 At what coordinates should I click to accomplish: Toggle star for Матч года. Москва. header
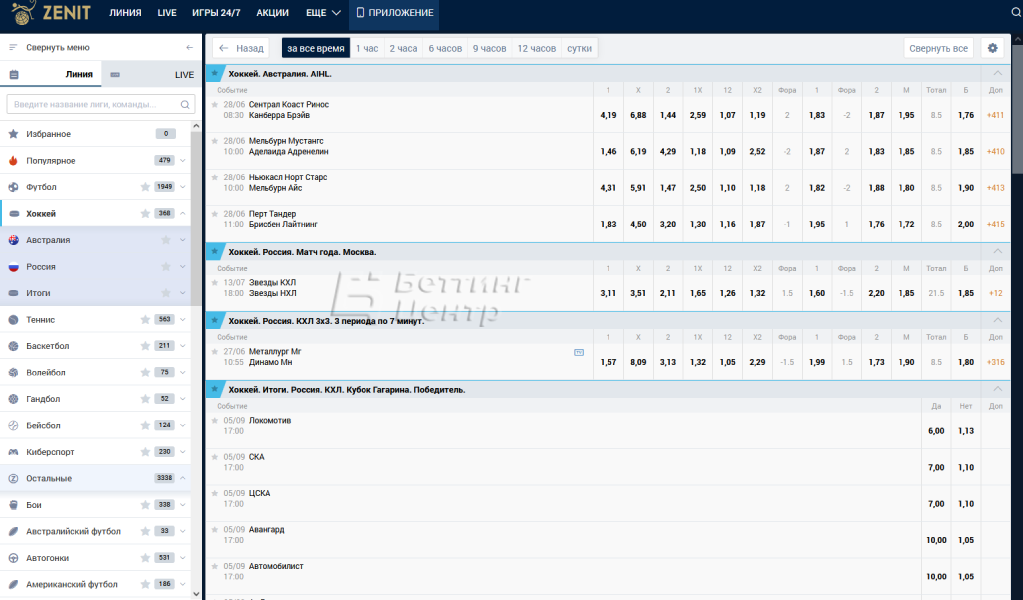215,251
